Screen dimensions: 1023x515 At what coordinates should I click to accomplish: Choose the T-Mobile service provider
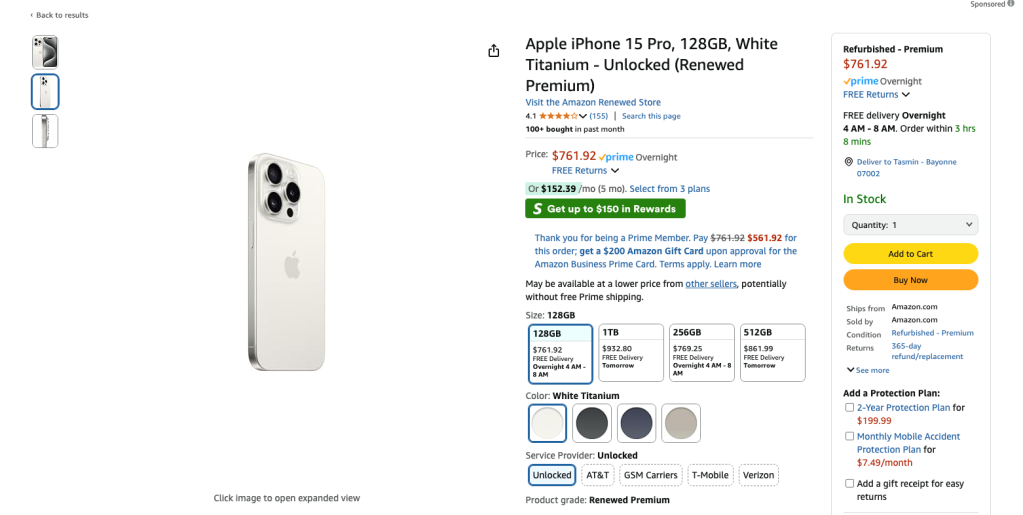point(711,475)
